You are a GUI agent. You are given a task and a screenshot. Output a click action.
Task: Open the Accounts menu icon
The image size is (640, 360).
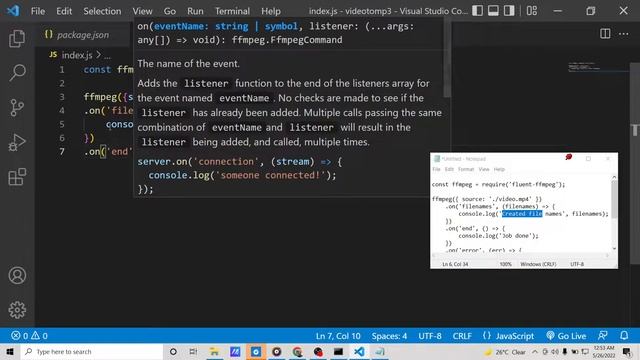click(17, 276)
